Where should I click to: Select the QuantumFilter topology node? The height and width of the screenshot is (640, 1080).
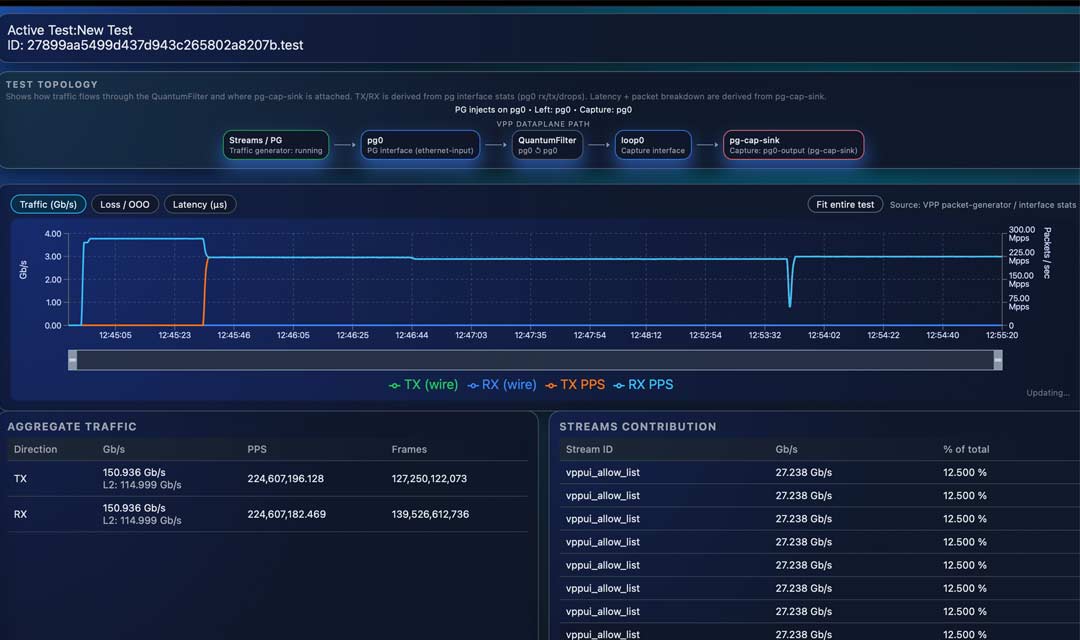[x=547, y=145]
